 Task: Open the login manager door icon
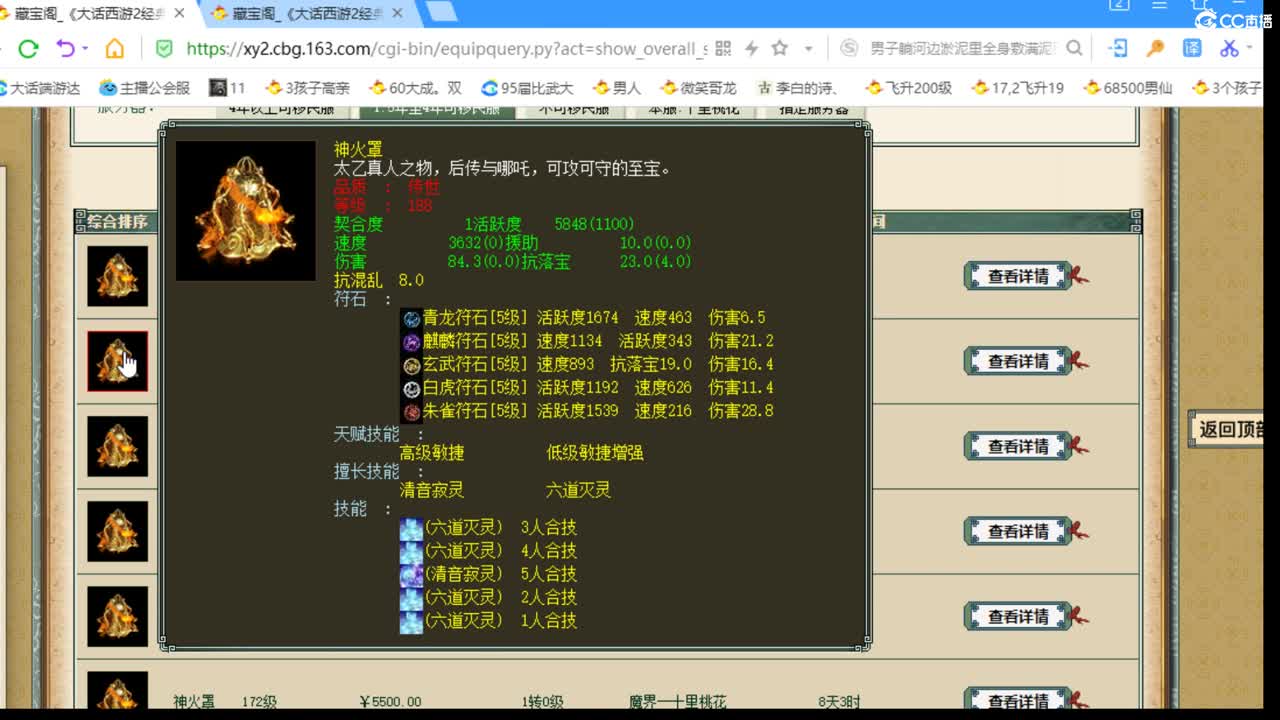[x=1119, y=48]
